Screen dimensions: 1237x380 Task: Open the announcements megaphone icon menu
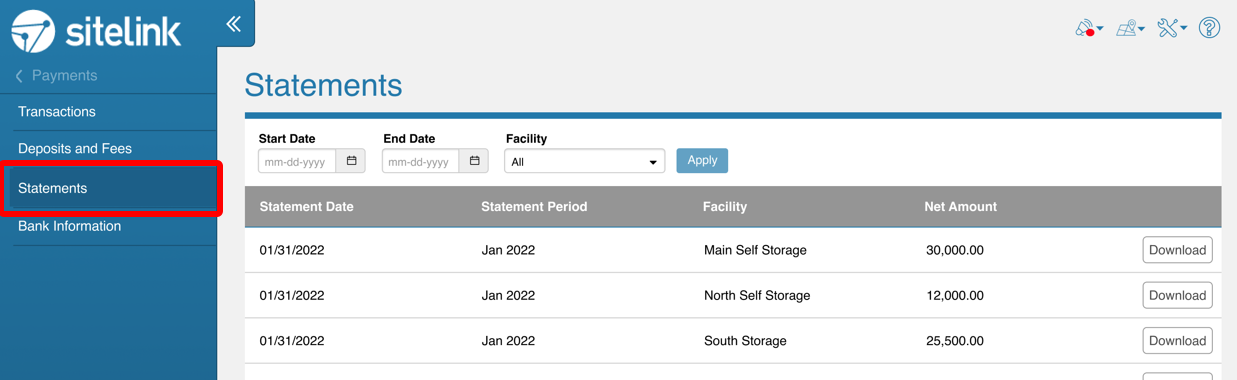click(x=1088, y=28)
